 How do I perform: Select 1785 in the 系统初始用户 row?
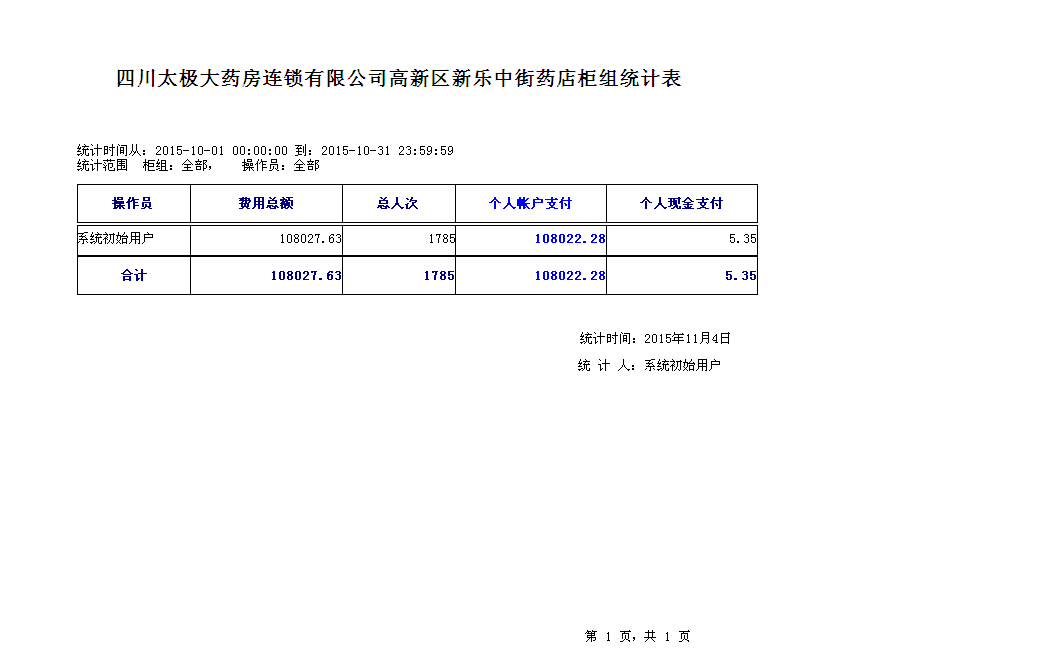pos(442,239)
